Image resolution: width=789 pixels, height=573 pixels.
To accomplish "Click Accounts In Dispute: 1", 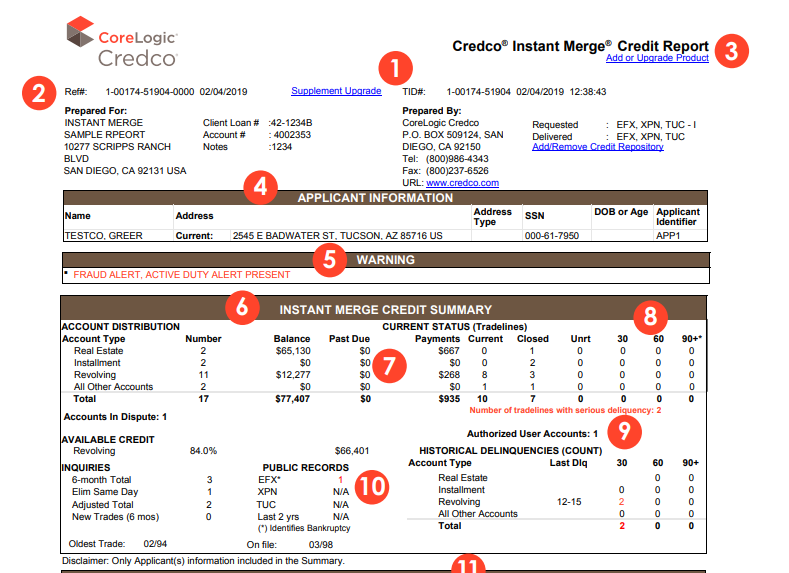I will point(115,417).
